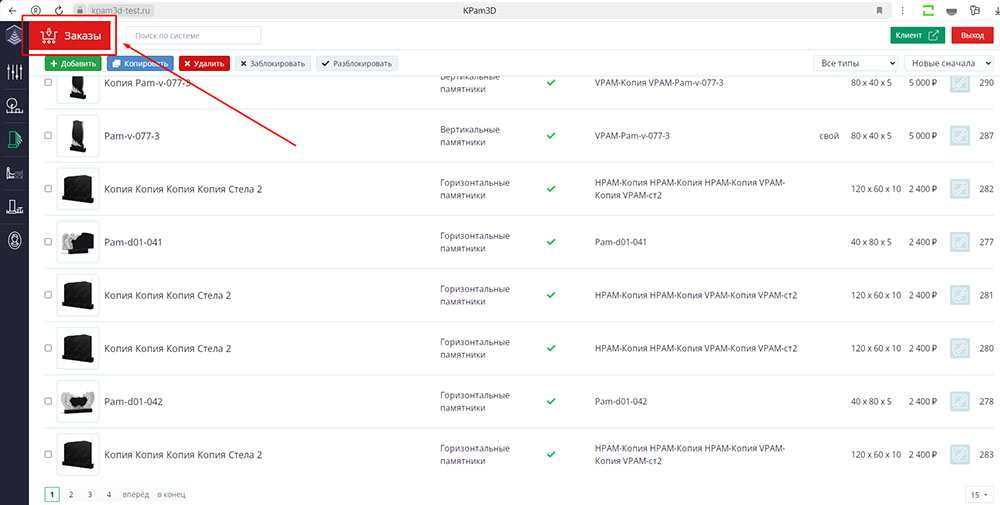The image size is (1000, 505).
Task: Jump to last page via 'в конец'
Action: tap(171, 495)
